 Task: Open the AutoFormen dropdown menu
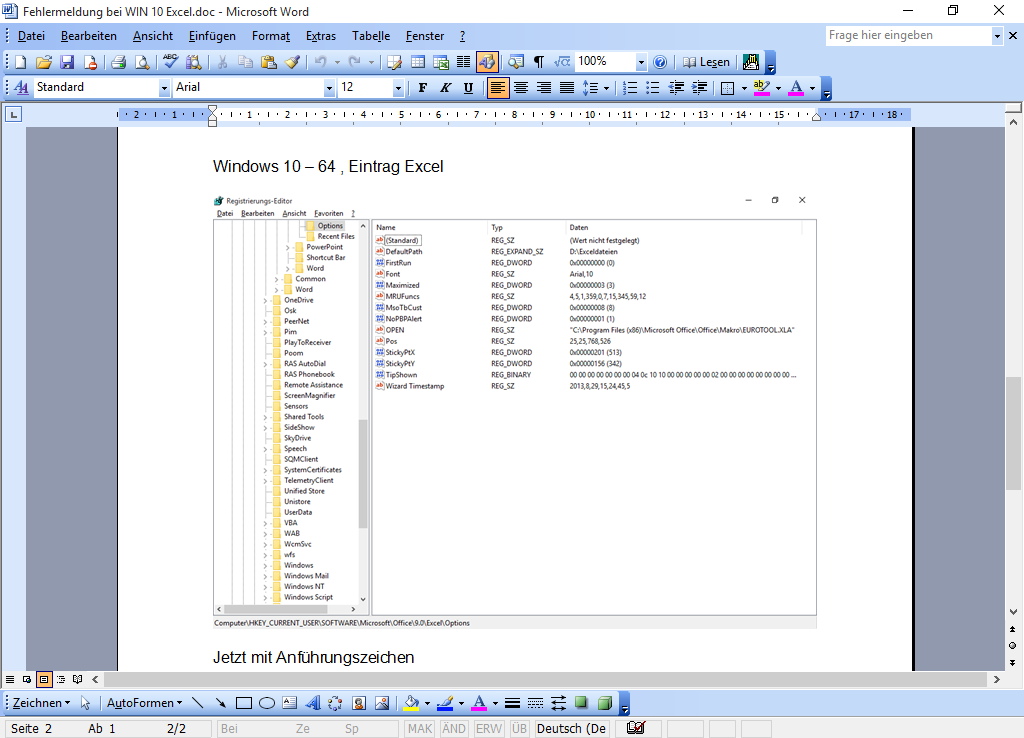145,703
